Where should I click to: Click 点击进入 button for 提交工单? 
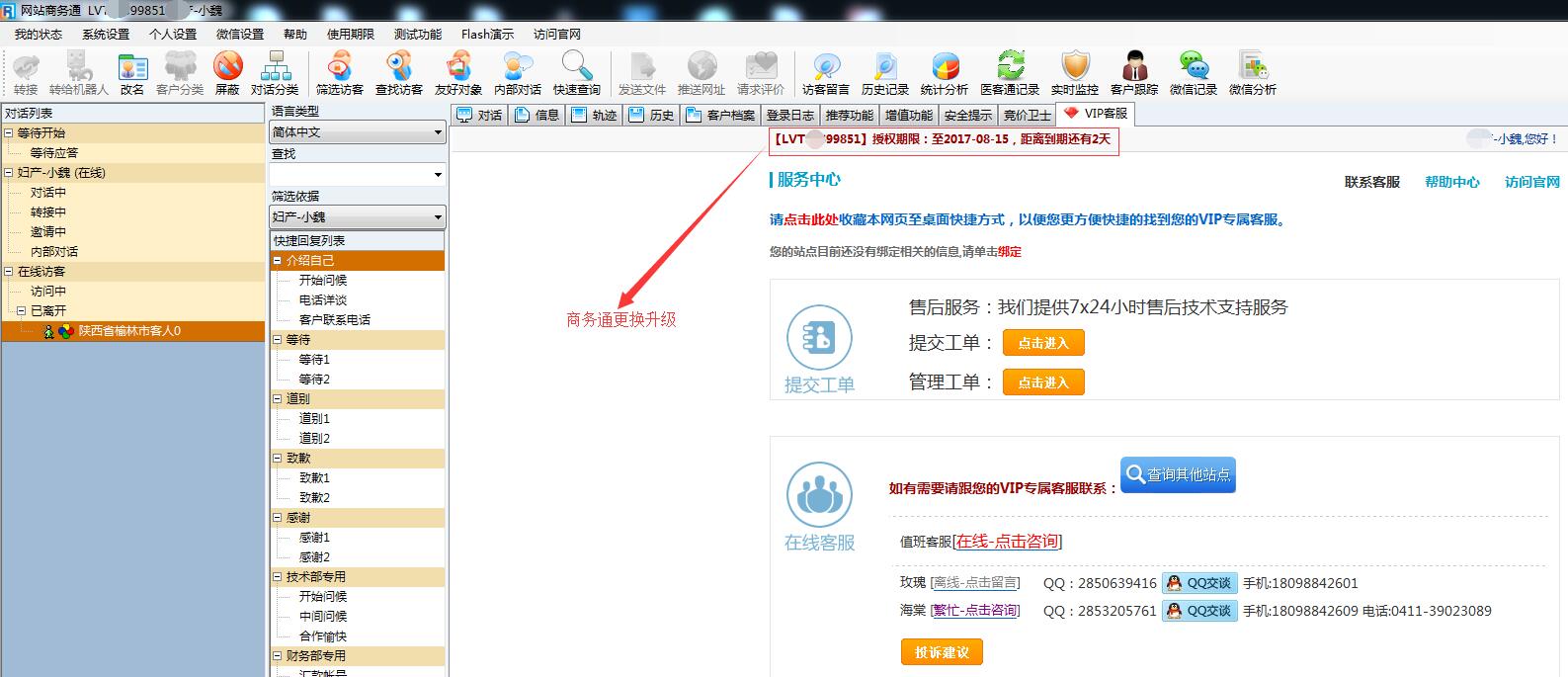point(1043,343)
